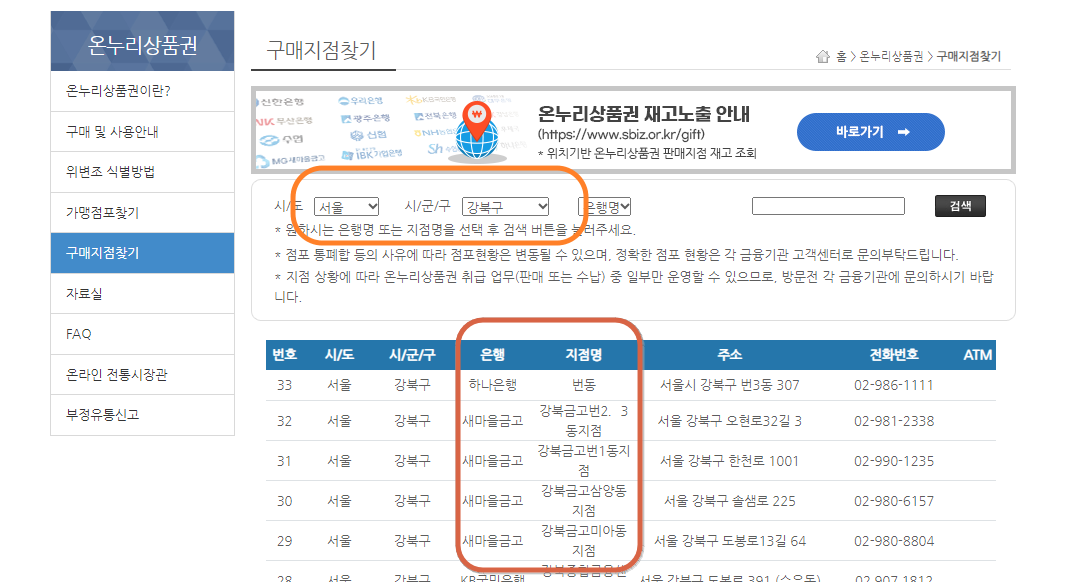Viewport: 1078px width, 582px height.
Task: Click address 서울 강북구 한천로 1001
Action: click(729, 460)
